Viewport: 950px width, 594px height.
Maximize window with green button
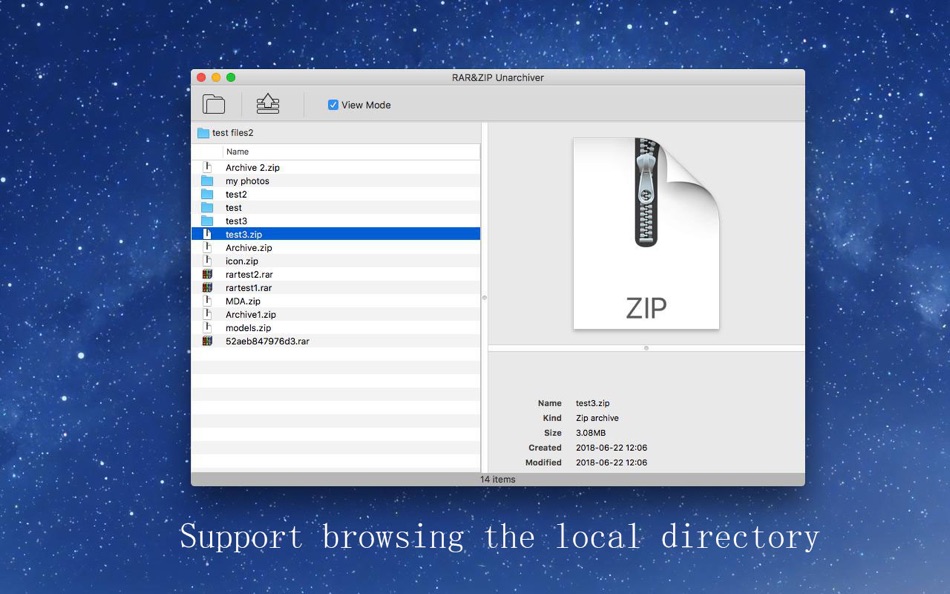[231, 78]
